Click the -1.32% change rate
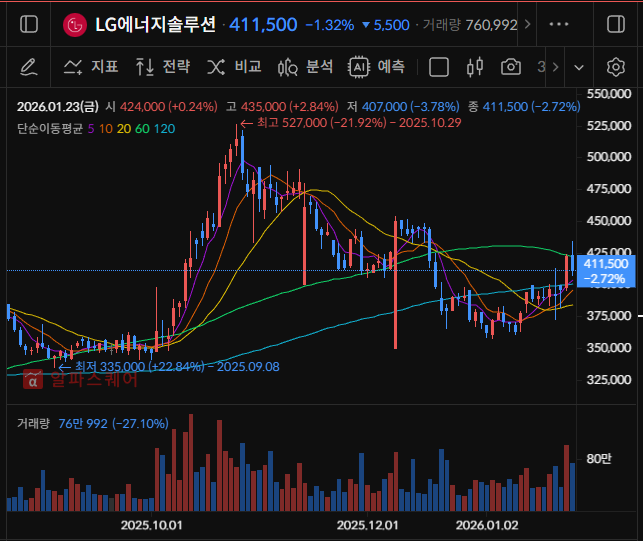 [x=330, y=25]
